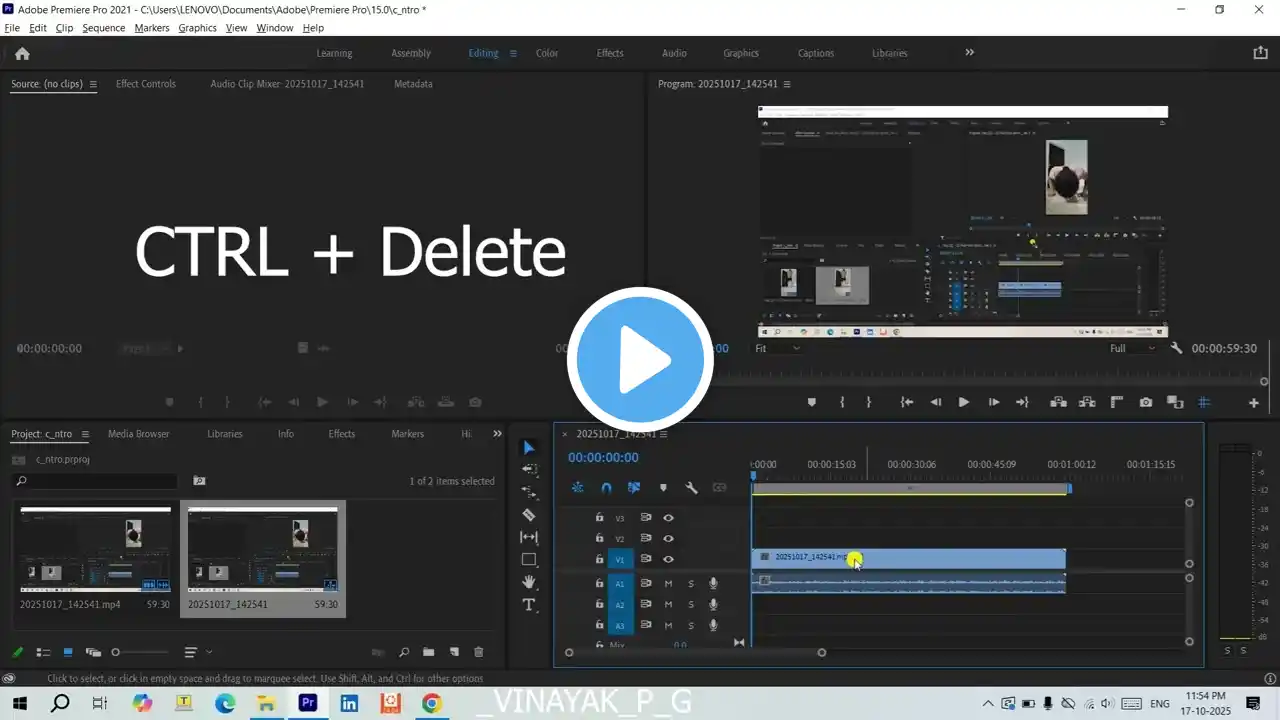The width and height of the screenshot is (1280, 720).
Task: Select the Hand tool
Action: pos(529,582)
